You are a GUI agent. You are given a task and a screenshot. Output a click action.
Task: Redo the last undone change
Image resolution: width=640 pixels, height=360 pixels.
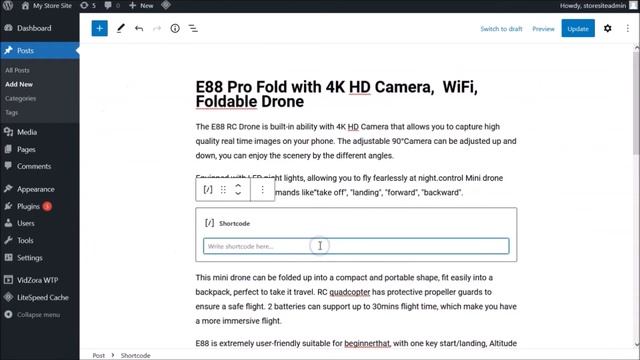[157, 29]
